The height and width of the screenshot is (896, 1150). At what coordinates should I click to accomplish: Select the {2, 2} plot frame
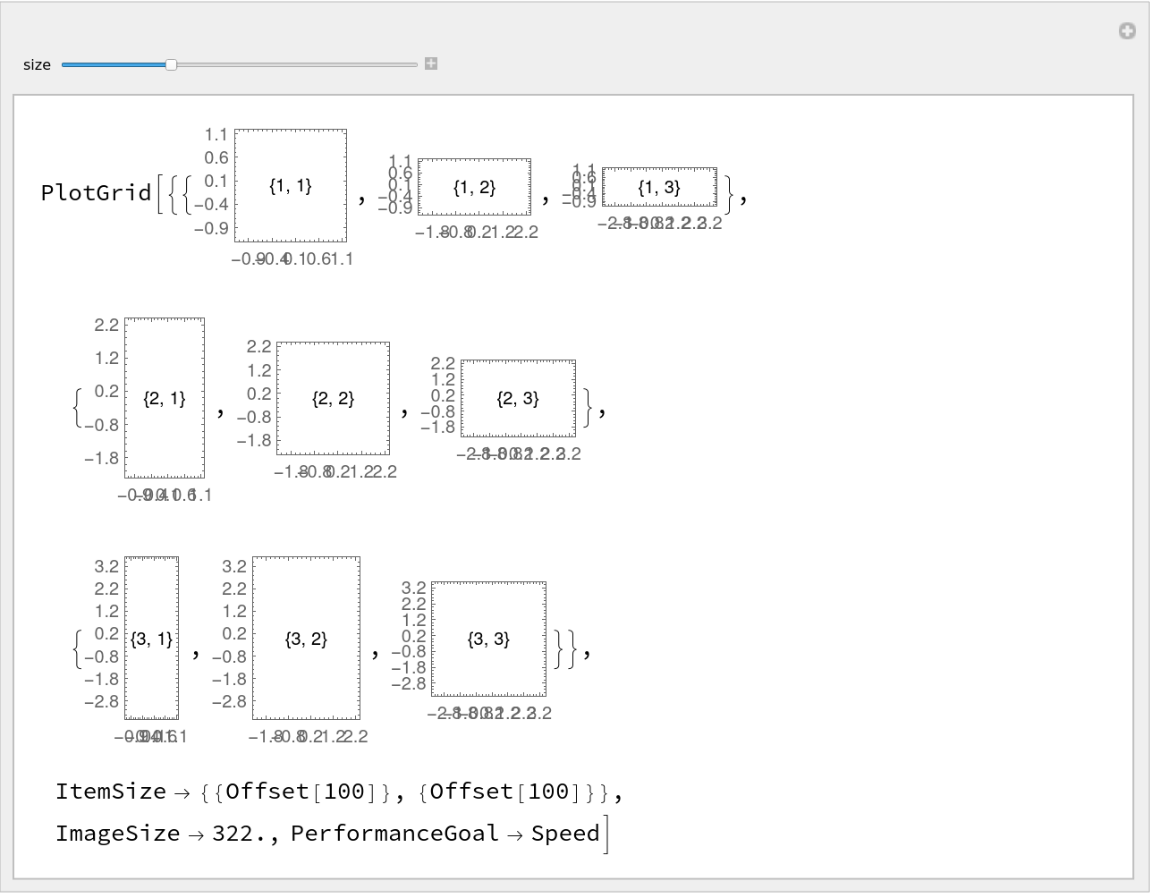(x=333, y=398)
